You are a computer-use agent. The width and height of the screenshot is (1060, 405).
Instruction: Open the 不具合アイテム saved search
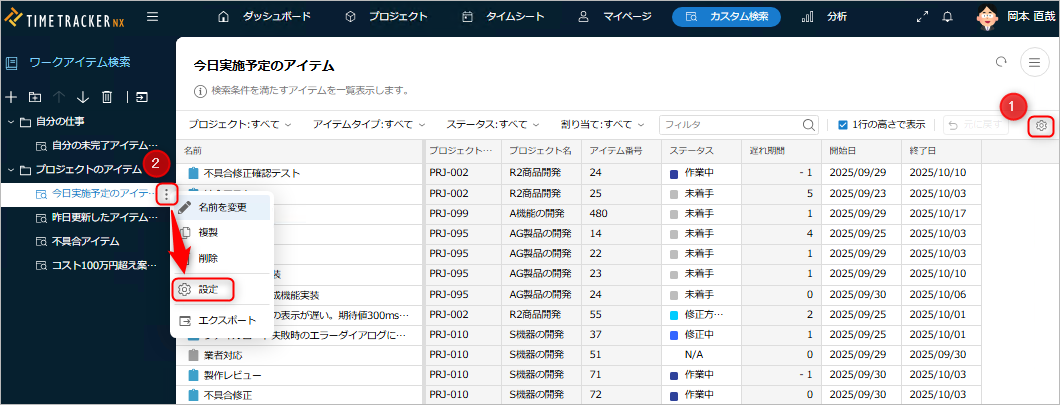coord(85,241)
